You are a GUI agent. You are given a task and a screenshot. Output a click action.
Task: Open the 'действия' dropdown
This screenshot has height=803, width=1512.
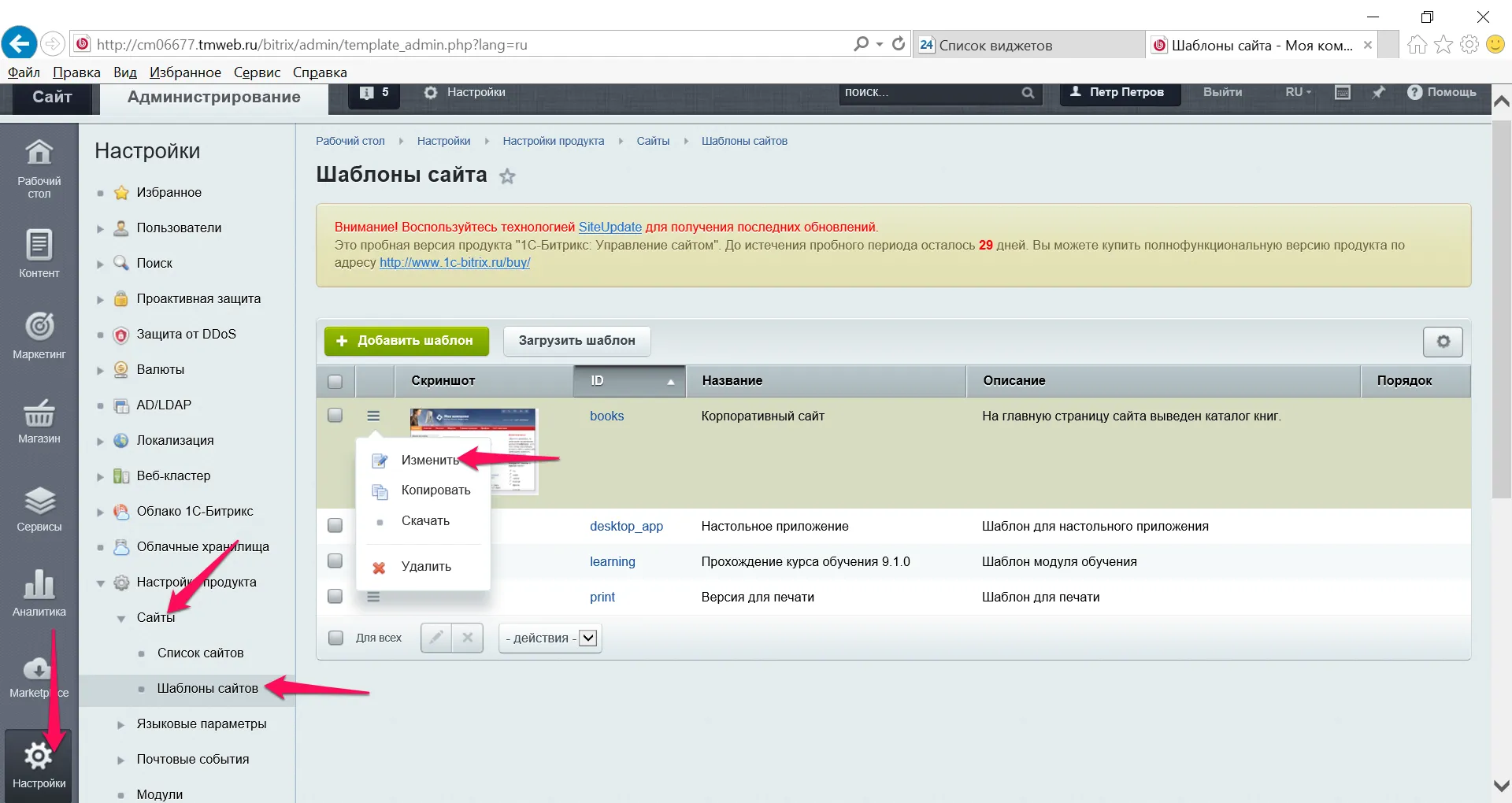[550, 638]
